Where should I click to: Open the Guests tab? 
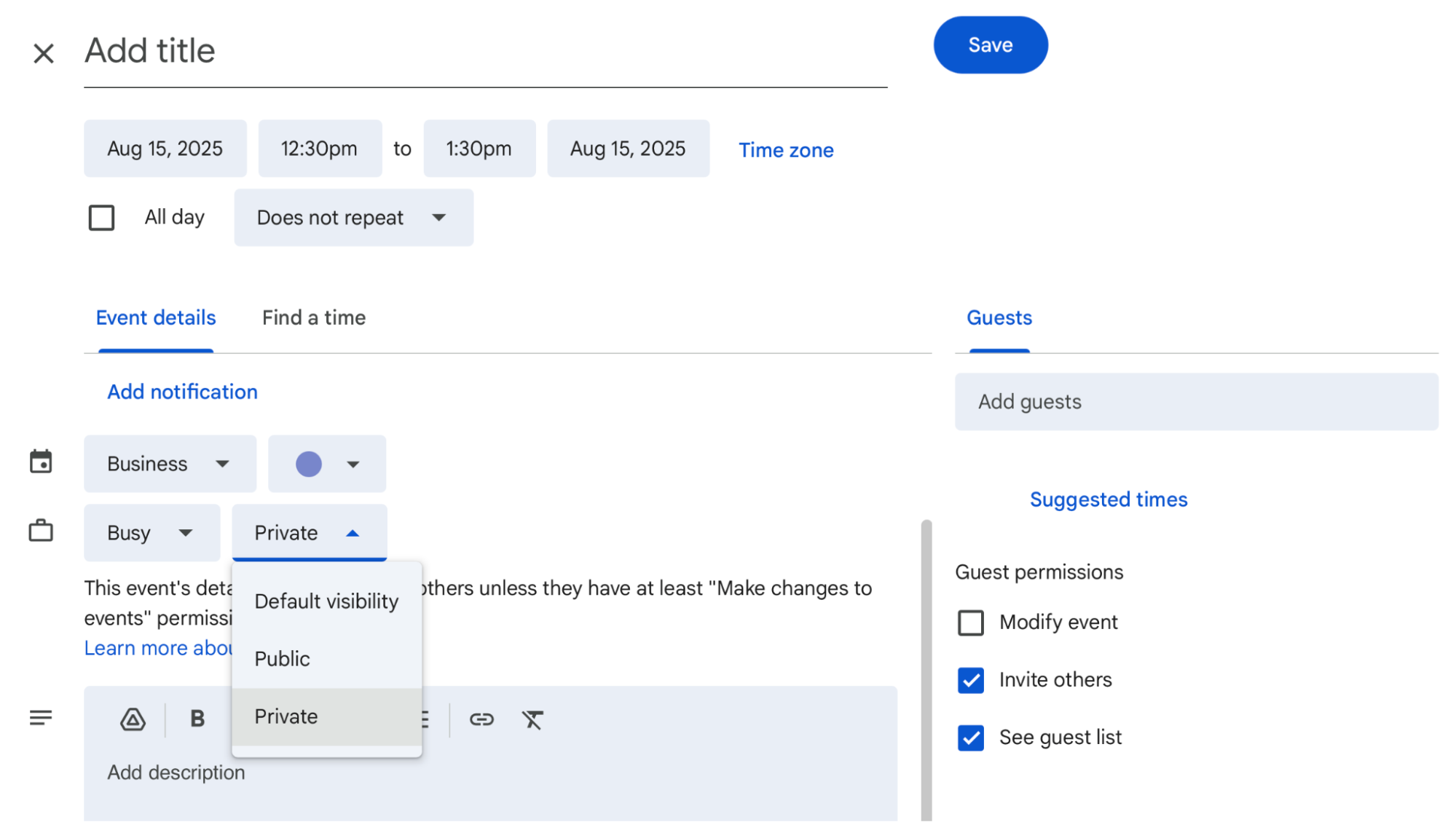(999, 318)
